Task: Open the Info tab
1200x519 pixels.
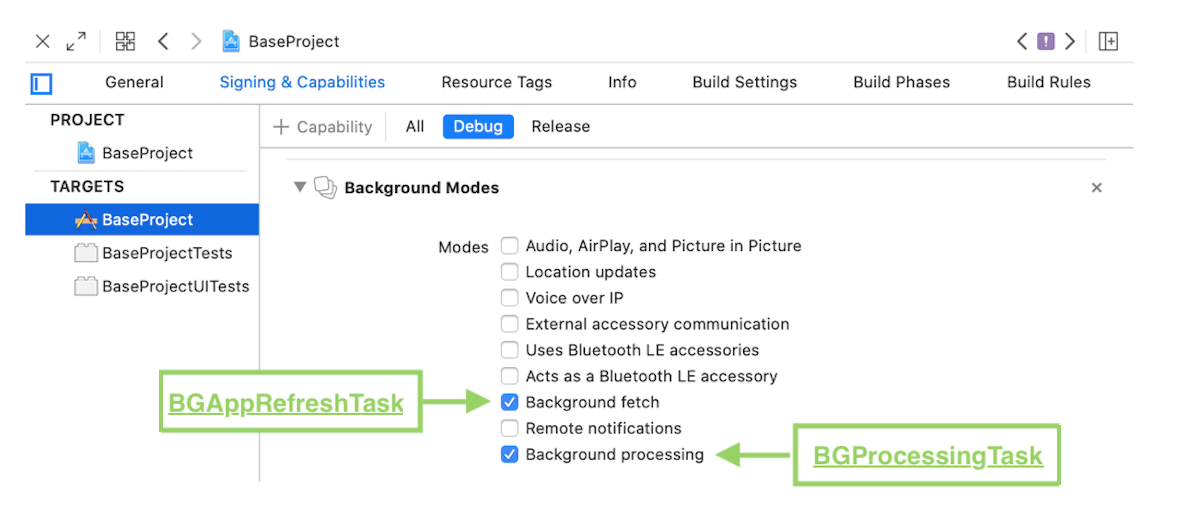Action: click(x=622, y=82)
